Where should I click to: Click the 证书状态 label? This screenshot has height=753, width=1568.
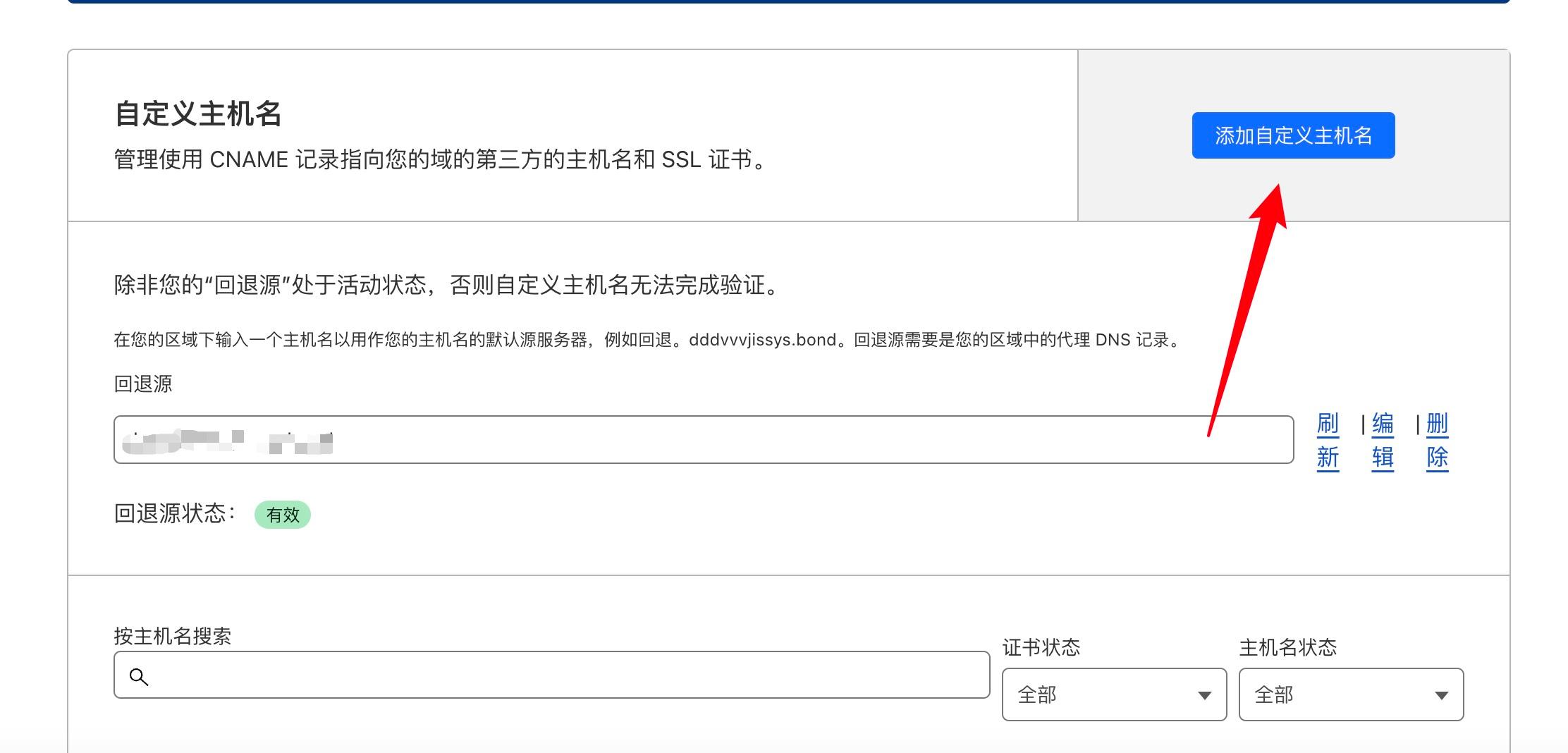[1041, 647]
